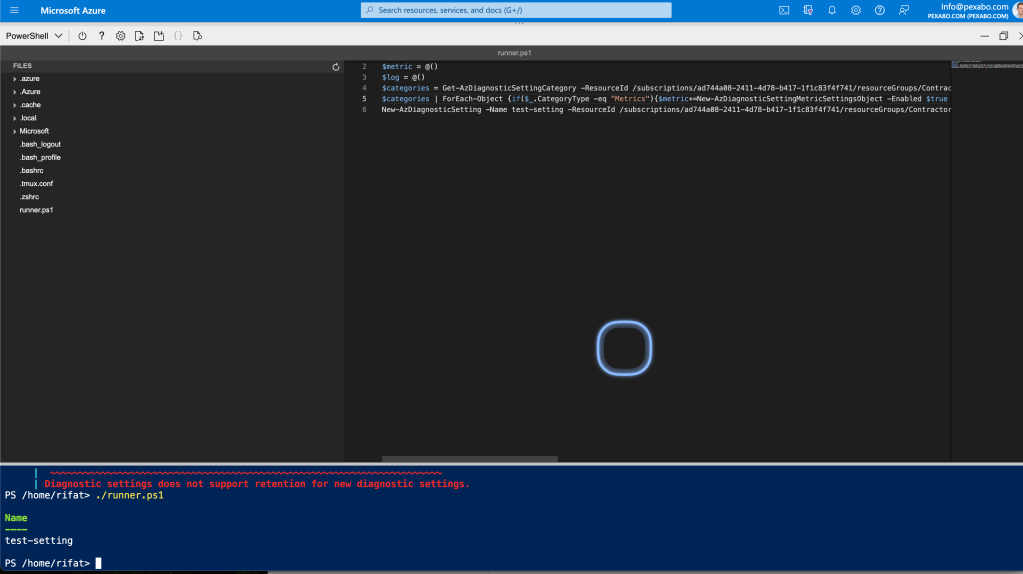
Task: Minimize the Cloud Shell pane
Action: 985,36
